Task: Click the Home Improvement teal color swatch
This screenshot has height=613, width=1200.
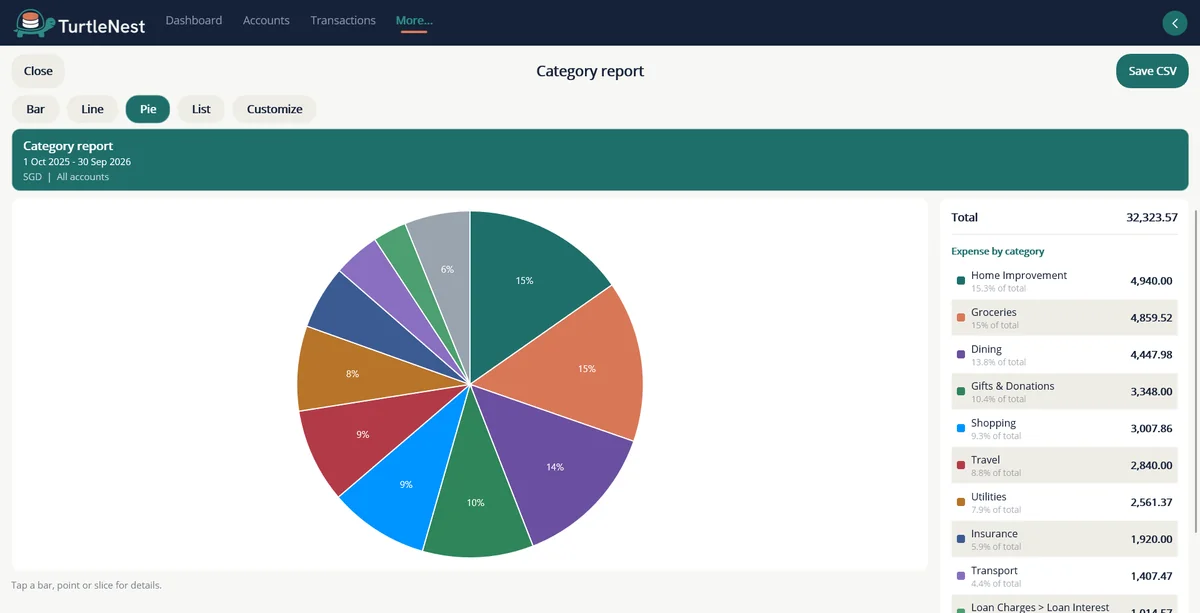Action: point(961,281)
